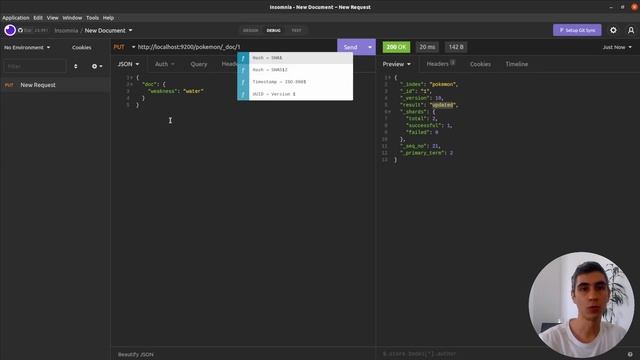640x360 pixels.
Task: Click the sort requests arrows icon
Action: pyautogui.click(x=76, y=66)
